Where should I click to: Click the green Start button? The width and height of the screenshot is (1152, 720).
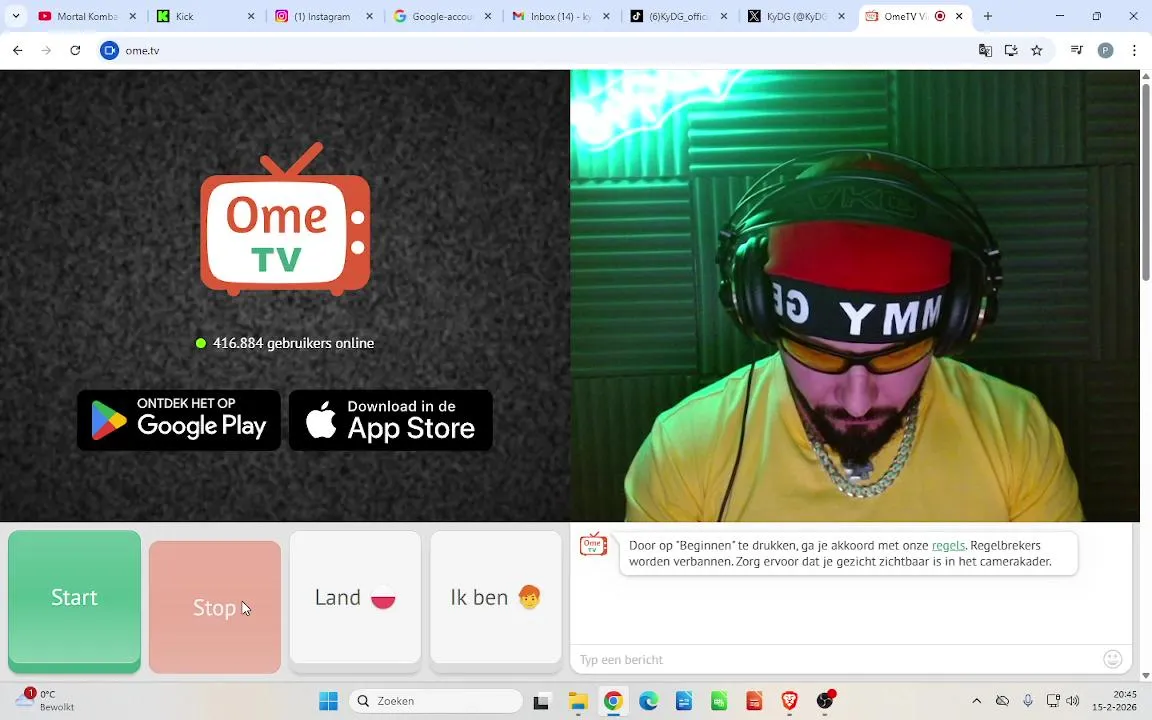(74, 600)
